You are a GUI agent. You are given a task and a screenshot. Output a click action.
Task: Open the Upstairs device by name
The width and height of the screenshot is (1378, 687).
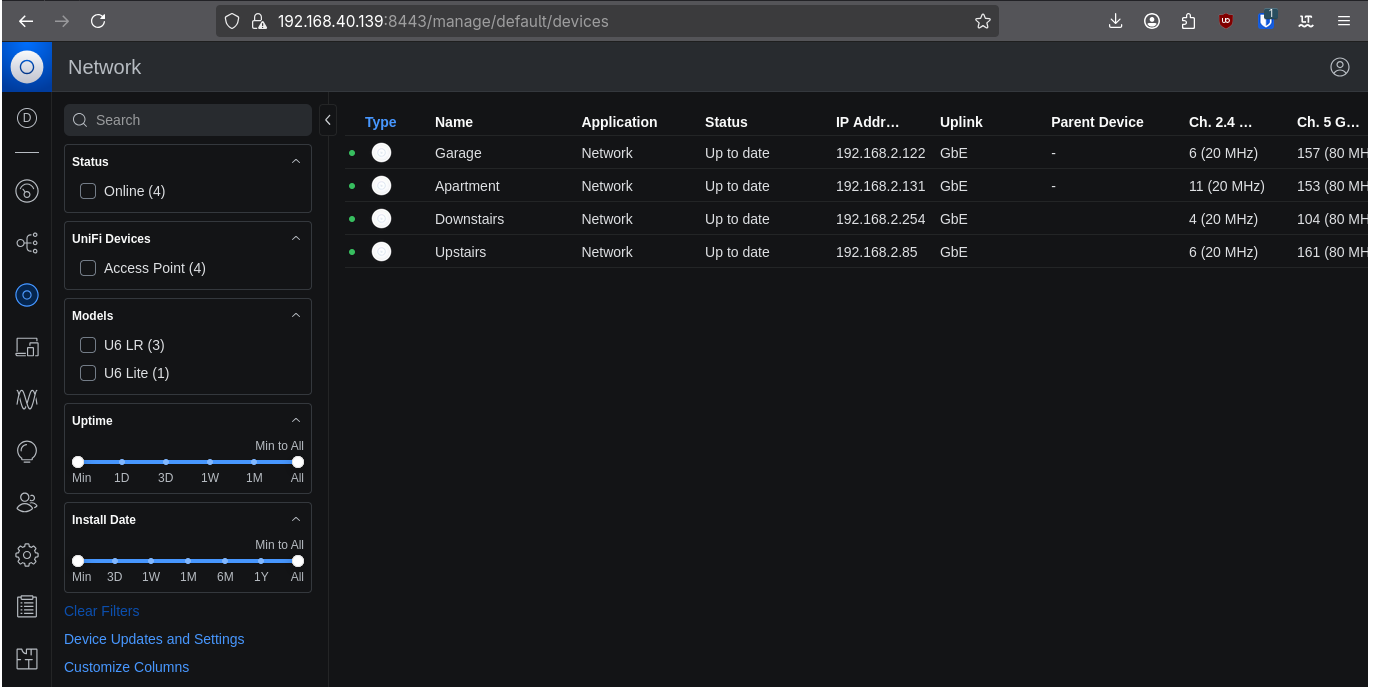click(x=460, y=252)
